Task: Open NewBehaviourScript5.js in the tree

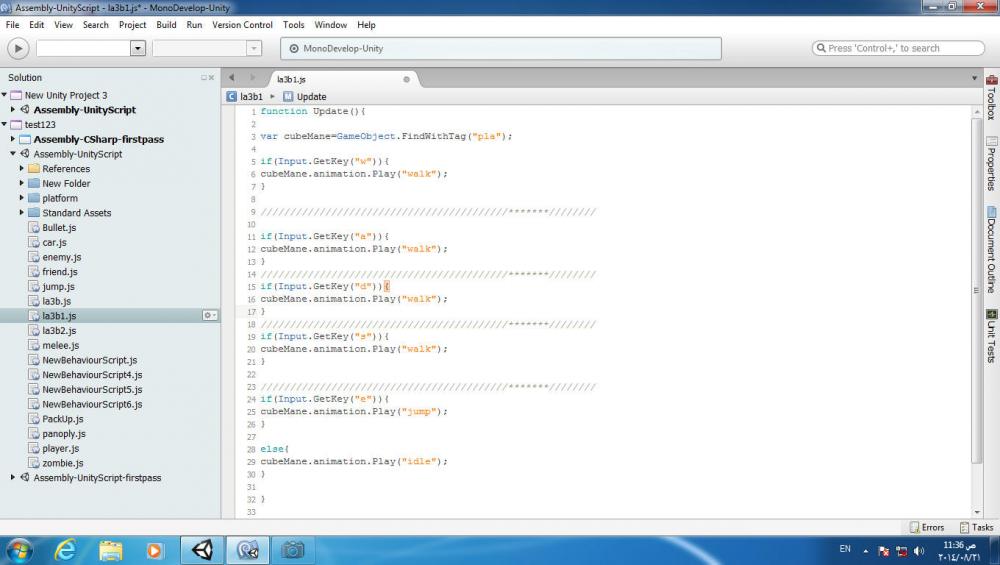Action: (x=92, y=390)
